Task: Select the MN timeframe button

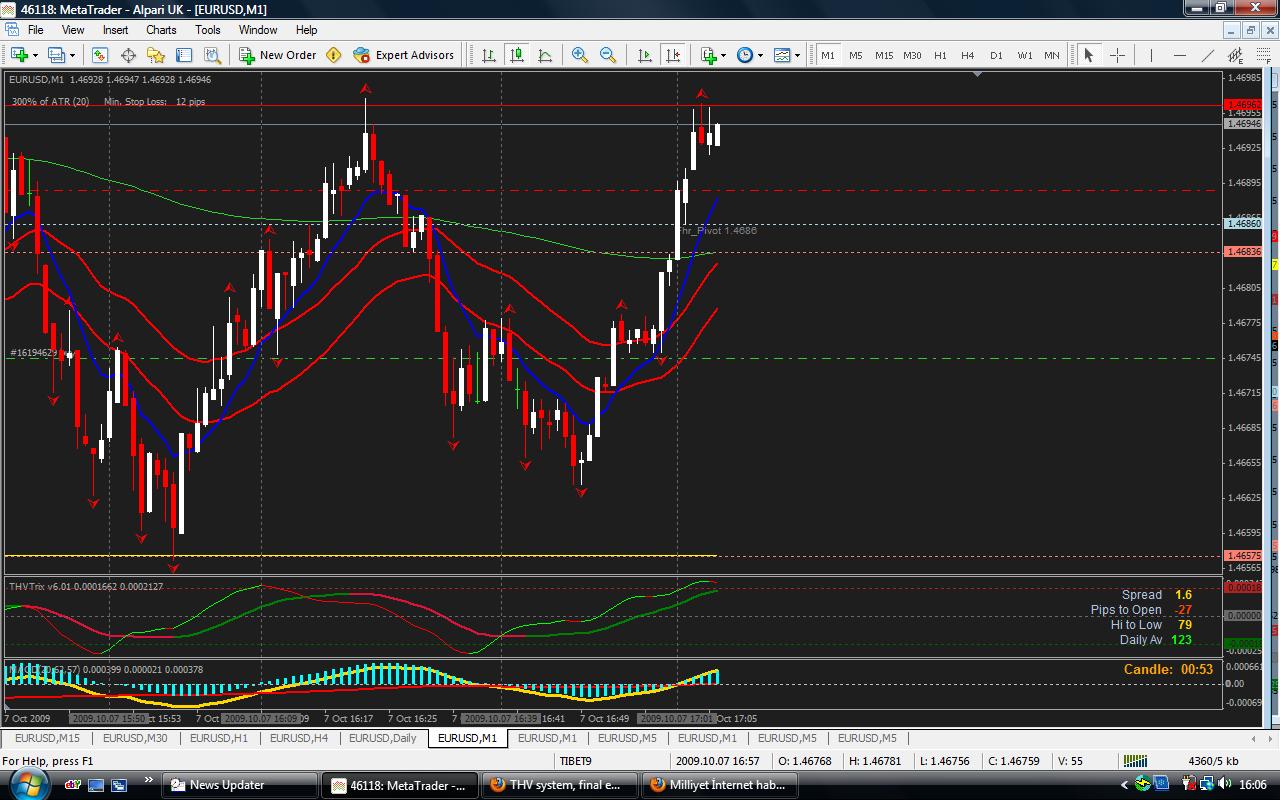Action: click(1052, 55)
